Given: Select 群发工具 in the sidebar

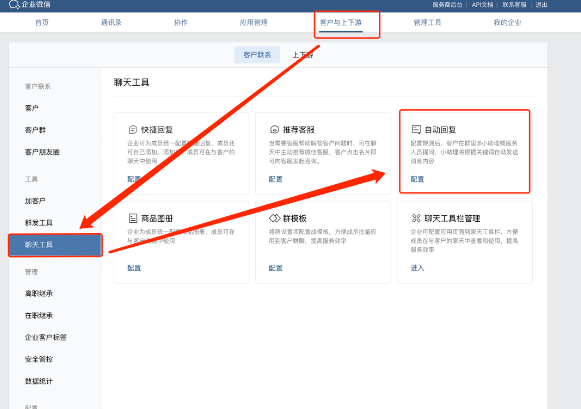Looking at the screenshot, I should coord(39,223).
